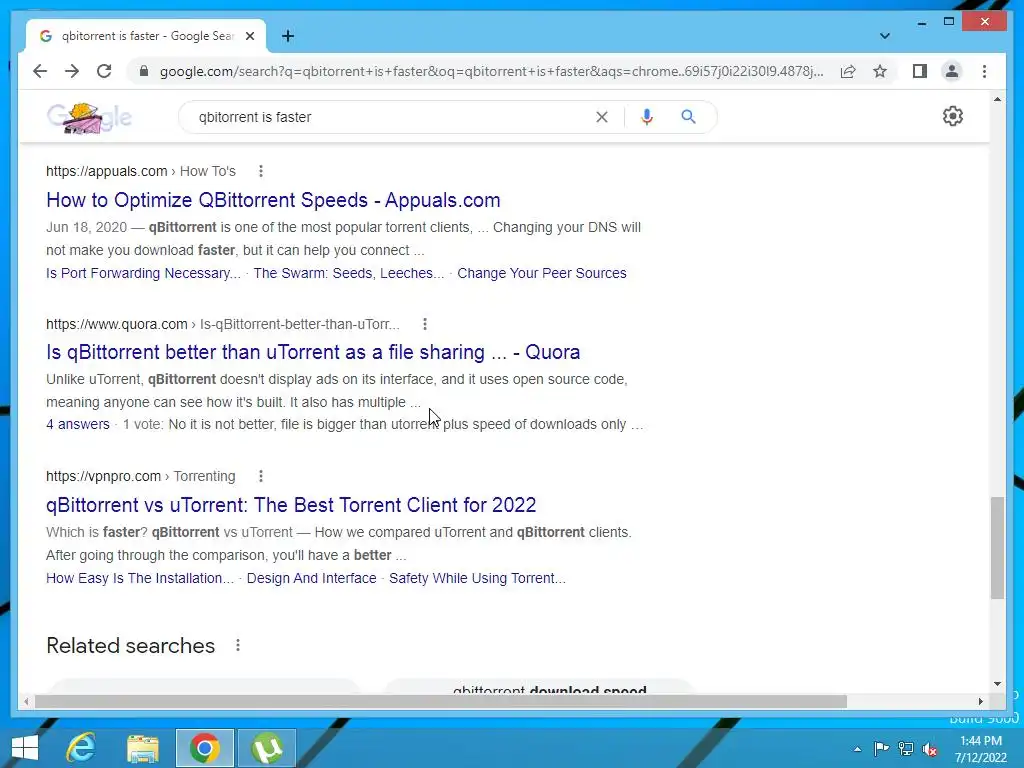
Task: Launch Internet Explorer from taskbar
Action: point(81,748)
